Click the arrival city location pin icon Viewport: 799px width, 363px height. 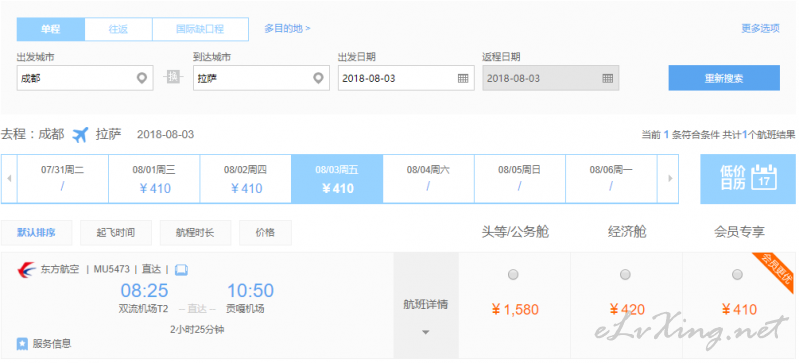pyautogui.click(x=318, y=78)
